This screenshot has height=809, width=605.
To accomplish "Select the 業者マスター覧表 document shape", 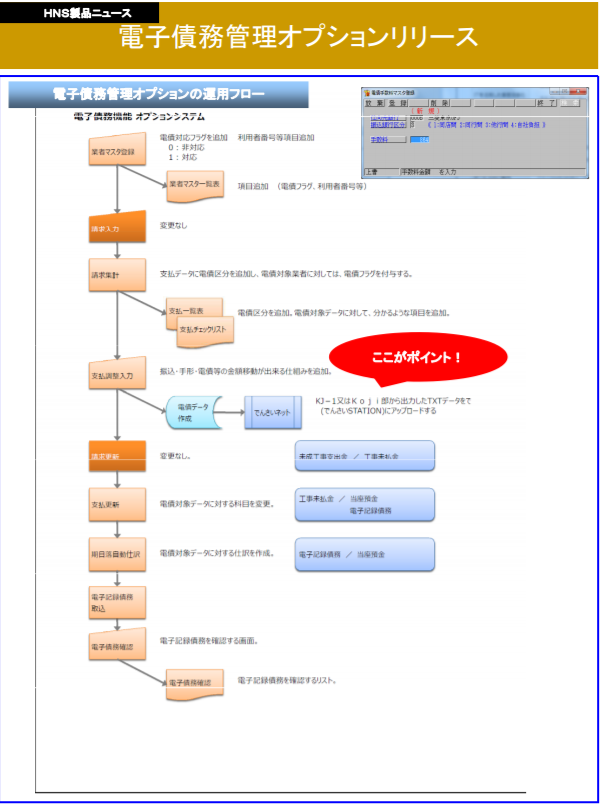I will (x=195, y=184).
